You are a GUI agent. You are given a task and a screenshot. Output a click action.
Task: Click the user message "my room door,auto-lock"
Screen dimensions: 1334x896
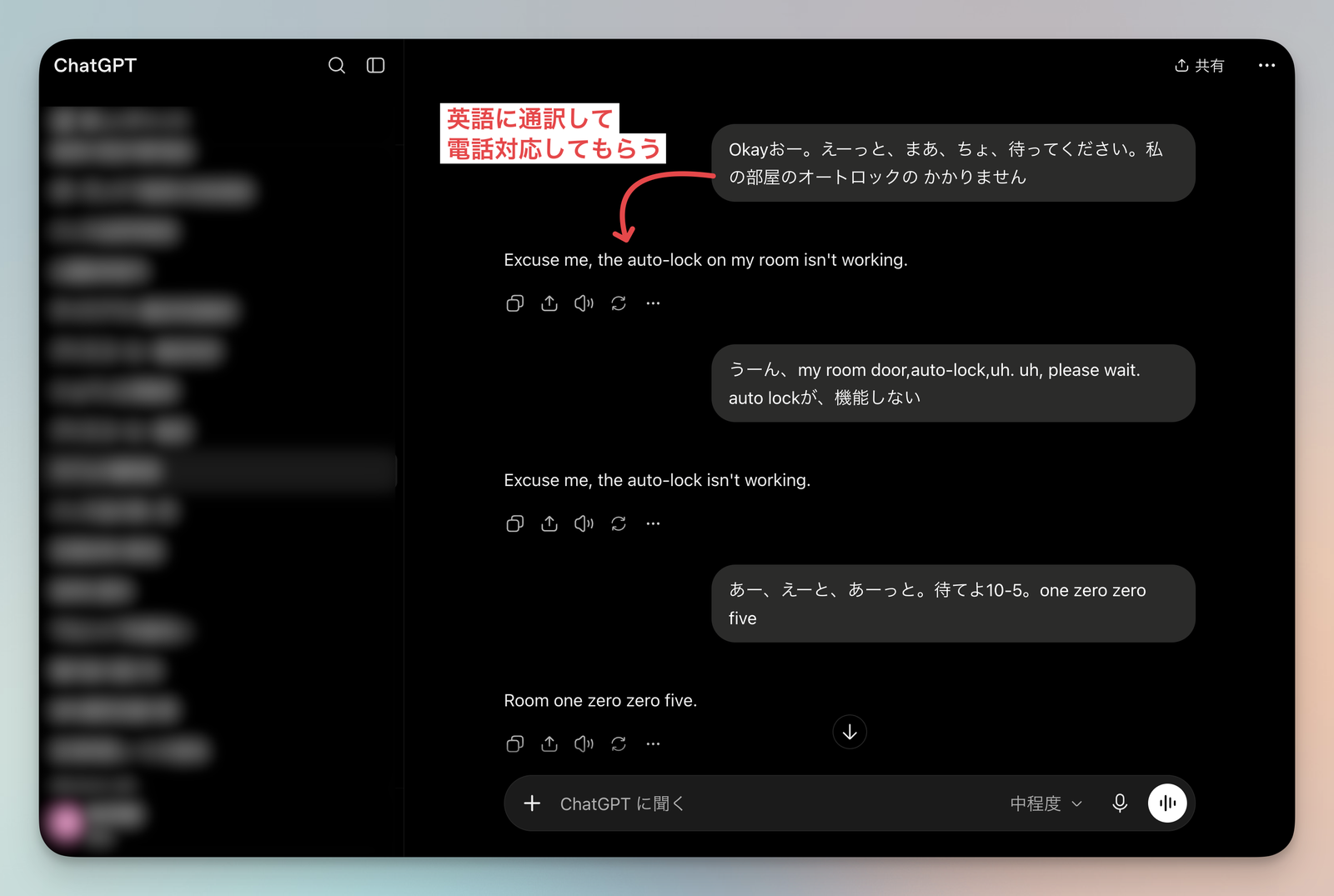[953, 383]
